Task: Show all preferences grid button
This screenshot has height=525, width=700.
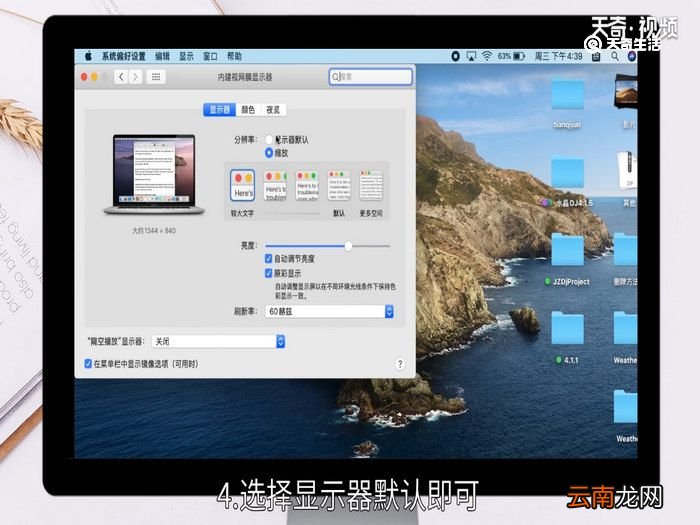Action: click(156, 77)
